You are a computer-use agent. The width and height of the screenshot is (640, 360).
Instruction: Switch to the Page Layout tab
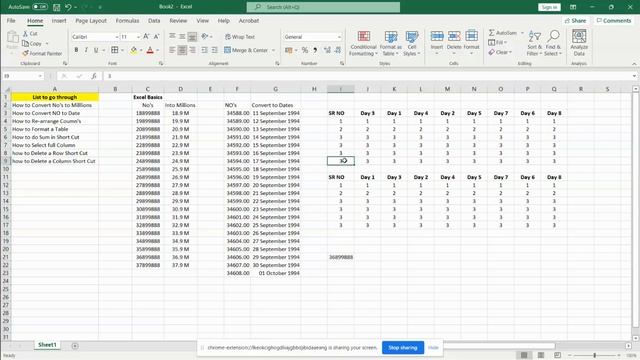click(x=91, y=21)
